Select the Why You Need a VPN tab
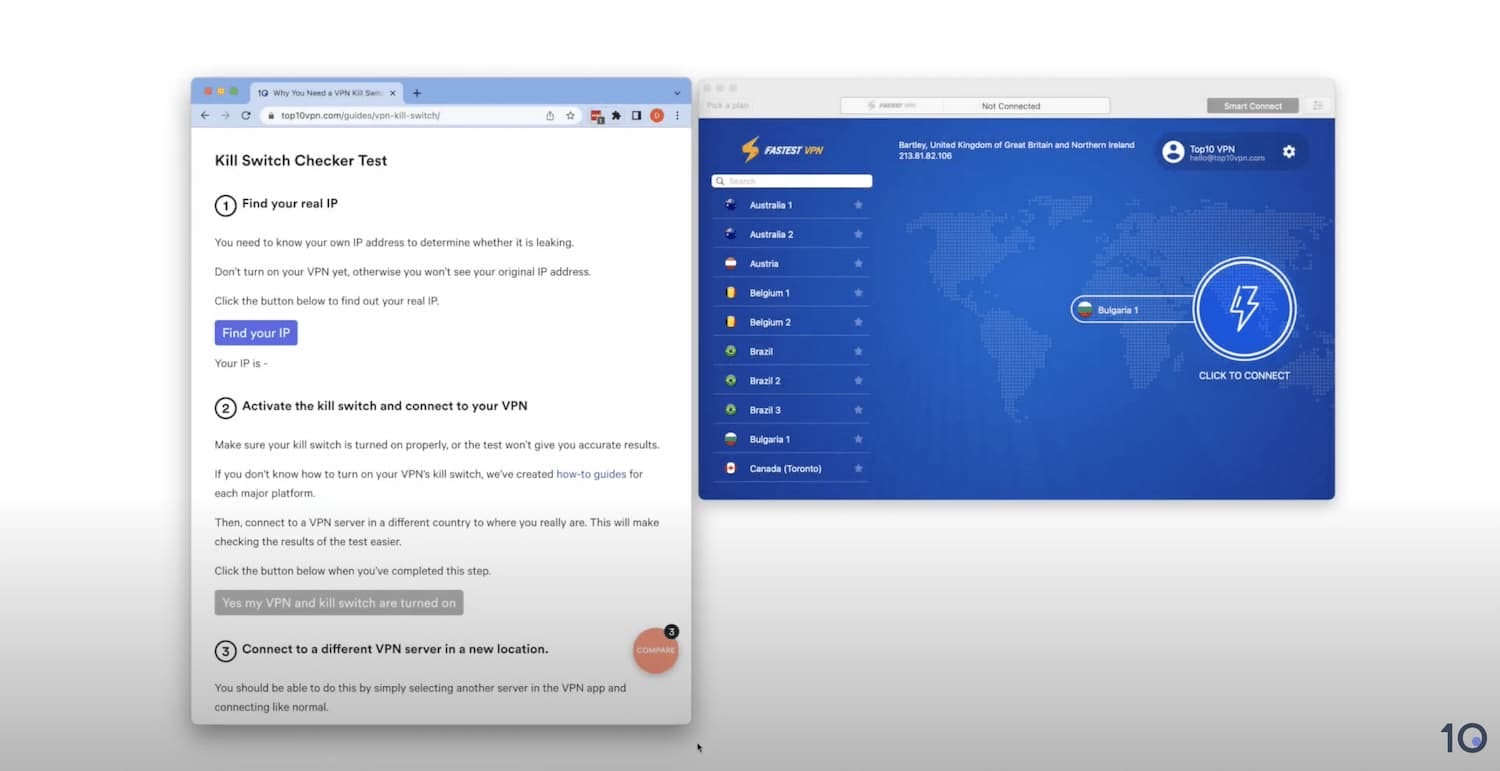 tap(326, 93)
